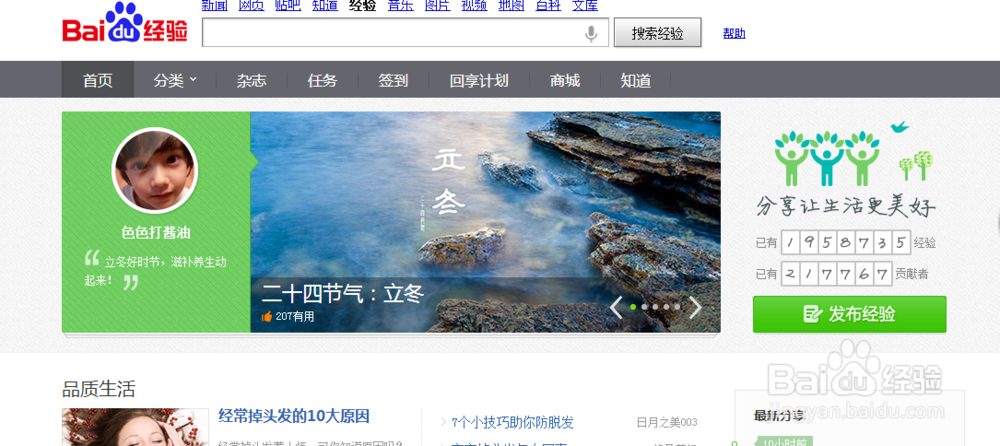Click the thumbs-up icon beside 207有用
Viewport: 1000px width, 446px height.
pyautogui.click(x=267, y=316)
